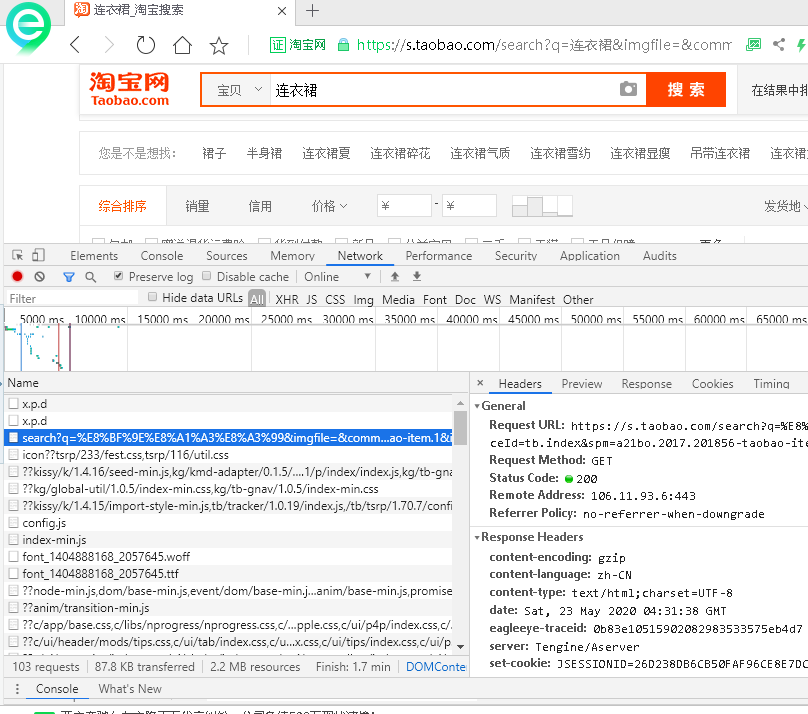Click the inspect element picker icon
Screen dimensions: 808x714
click(18, 255)
